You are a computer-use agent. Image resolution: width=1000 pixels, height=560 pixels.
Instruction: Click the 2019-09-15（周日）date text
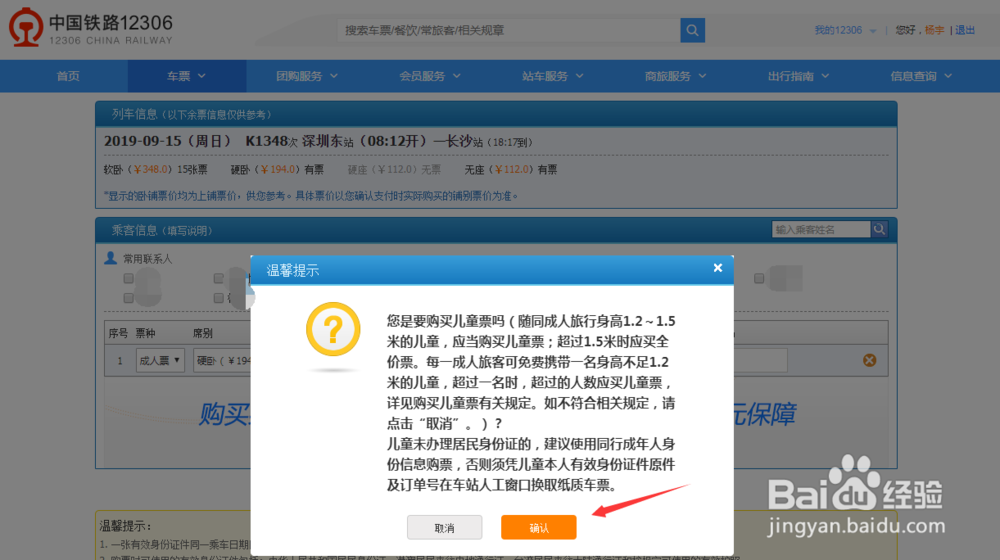pyautogui.click(x=167, y=141)
